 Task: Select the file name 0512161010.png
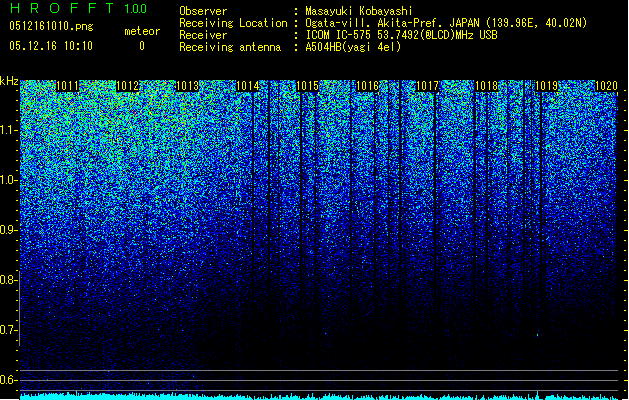[51, 26]
